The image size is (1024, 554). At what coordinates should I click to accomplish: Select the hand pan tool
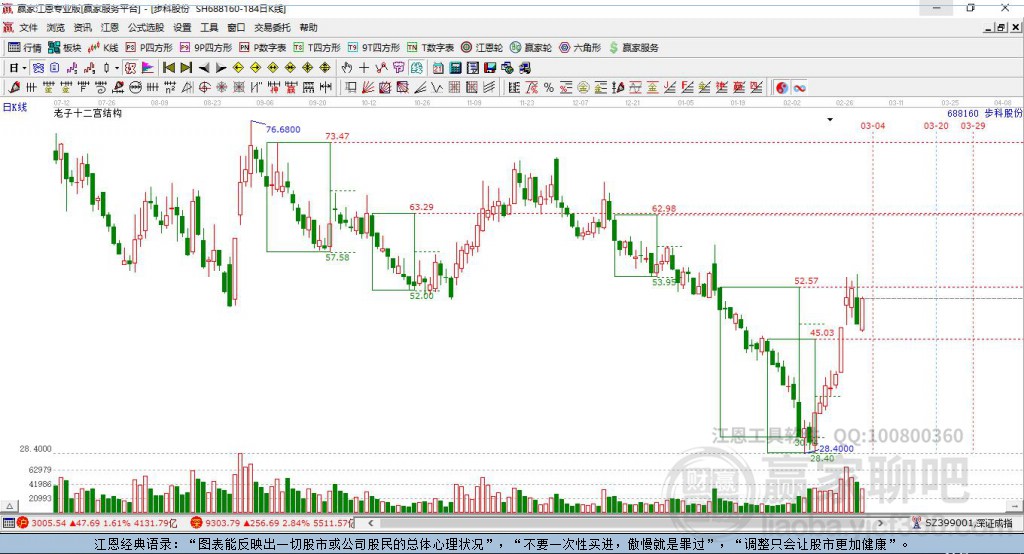coord(347,68)
